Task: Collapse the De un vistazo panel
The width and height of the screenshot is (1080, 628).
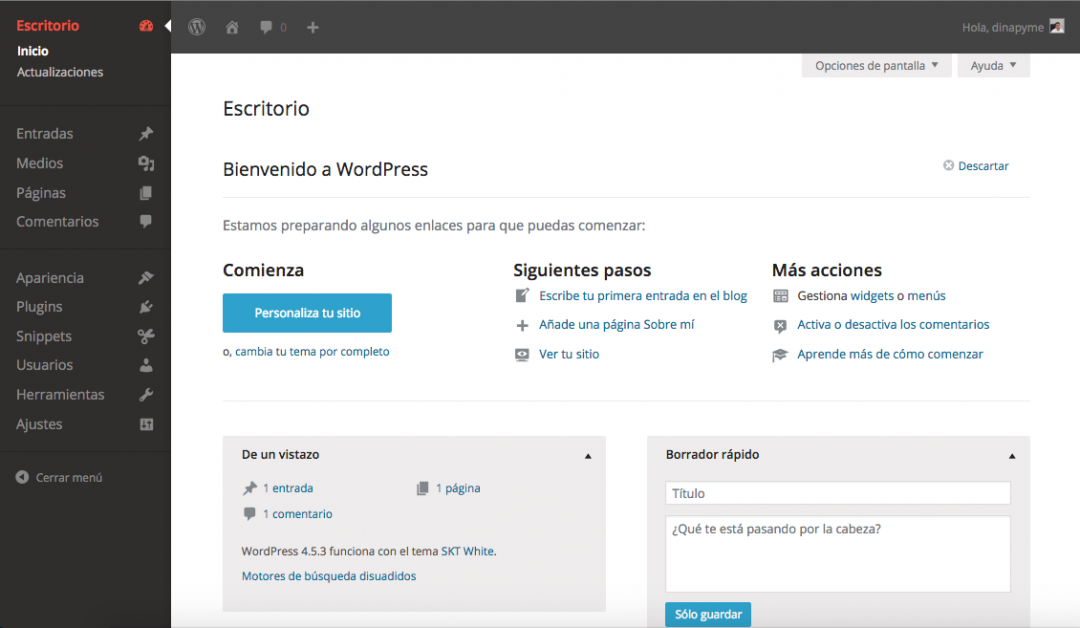Action: (588, 455)
